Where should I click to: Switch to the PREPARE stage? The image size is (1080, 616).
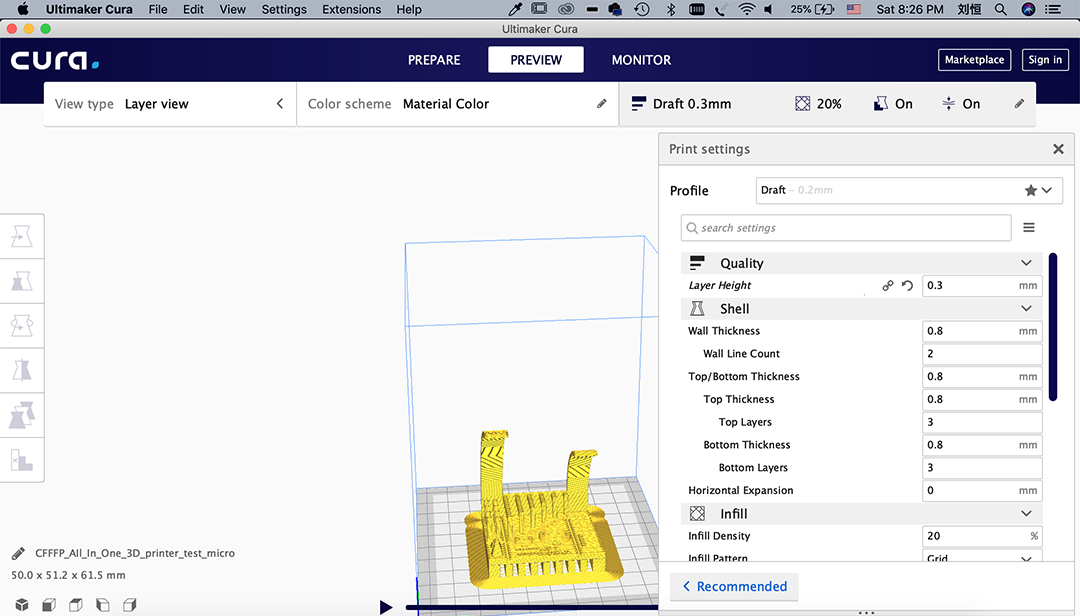pos(434,60)
